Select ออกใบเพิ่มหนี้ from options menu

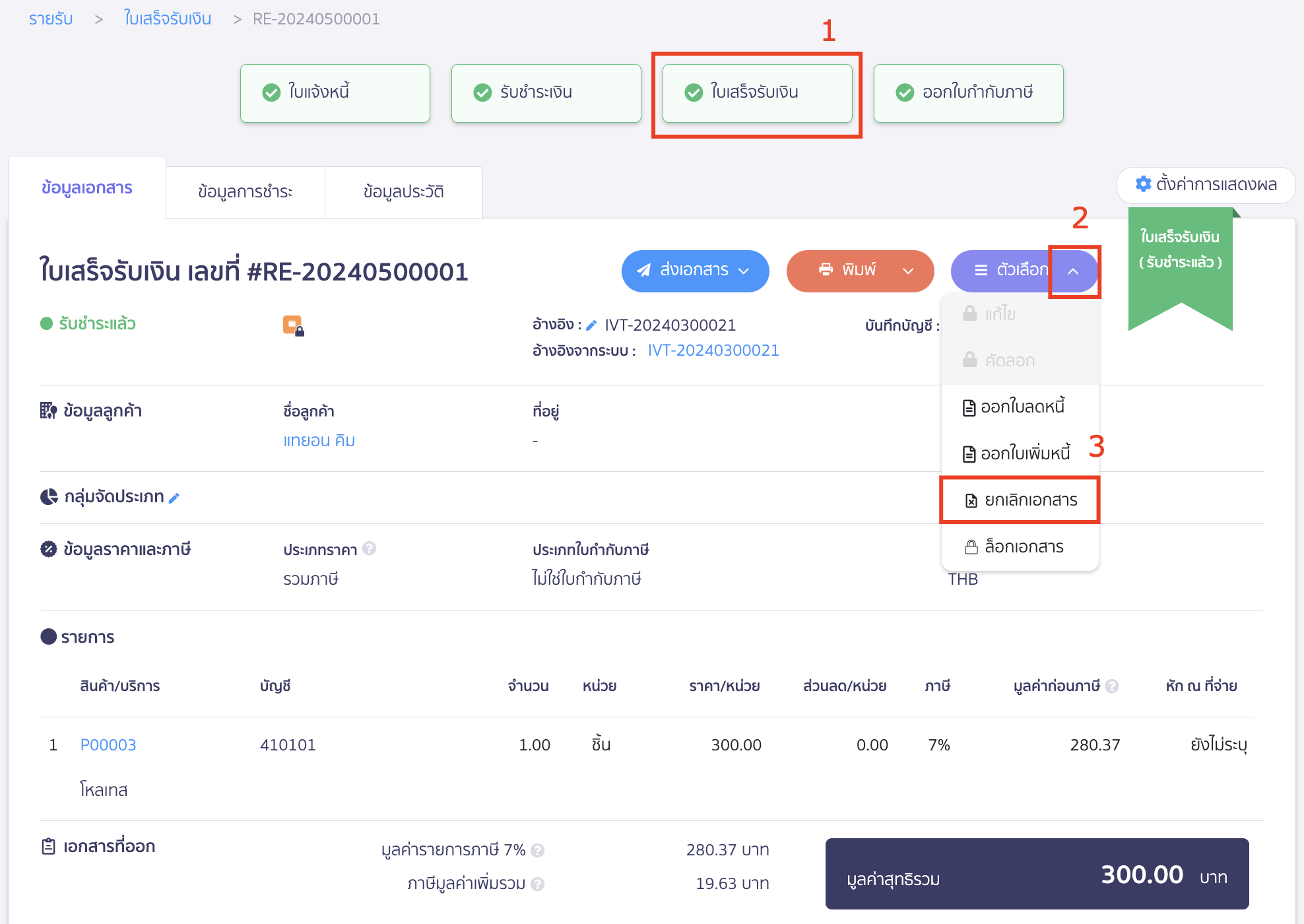click(x=1020, y=453)
